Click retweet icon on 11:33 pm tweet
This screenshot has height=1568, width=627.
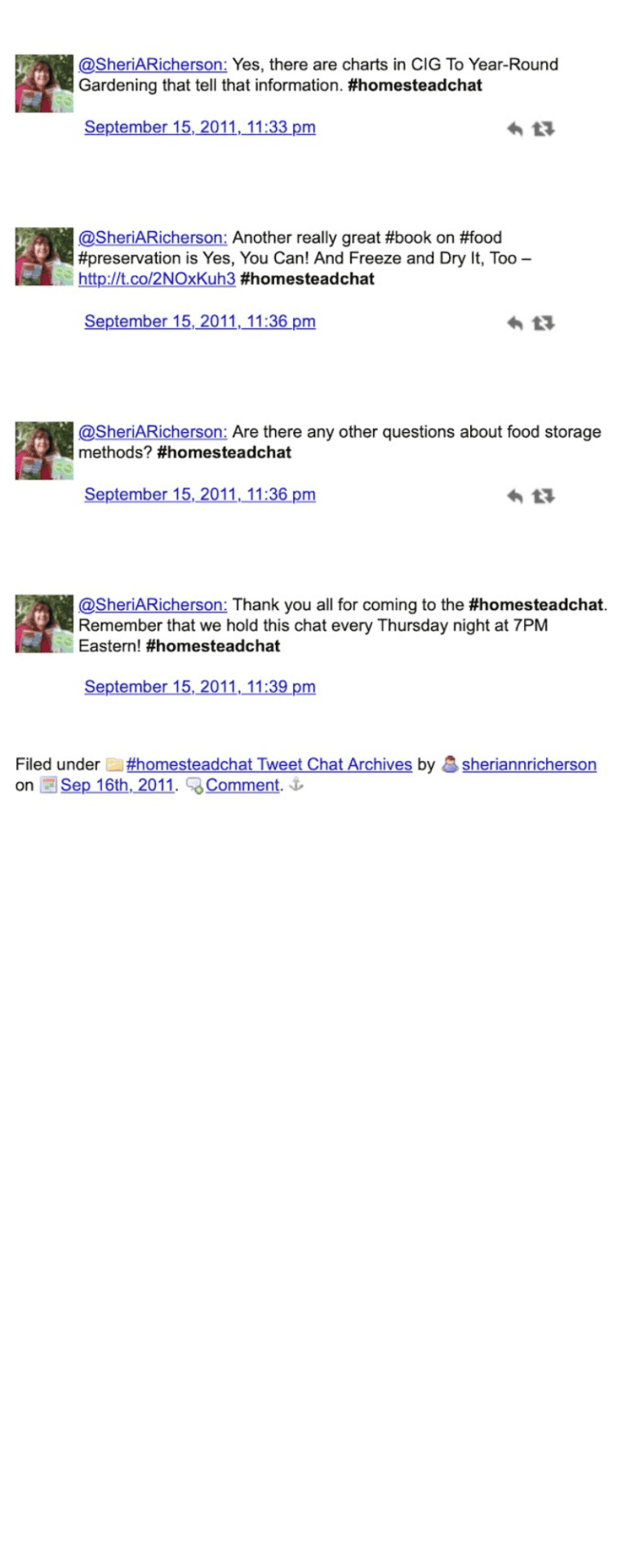543,129
